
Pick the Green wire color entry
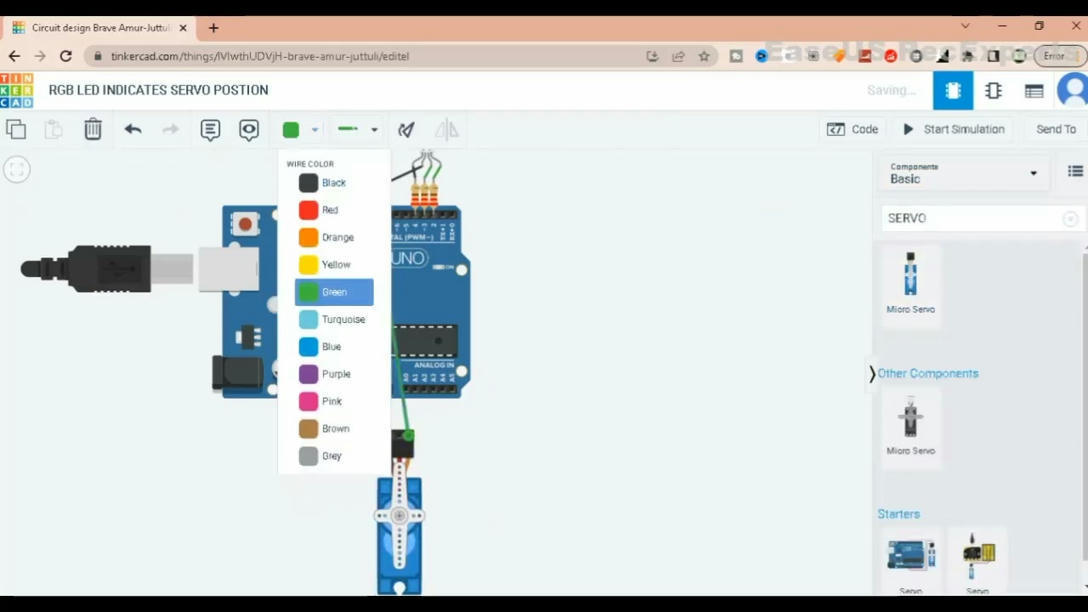(334, 292)
